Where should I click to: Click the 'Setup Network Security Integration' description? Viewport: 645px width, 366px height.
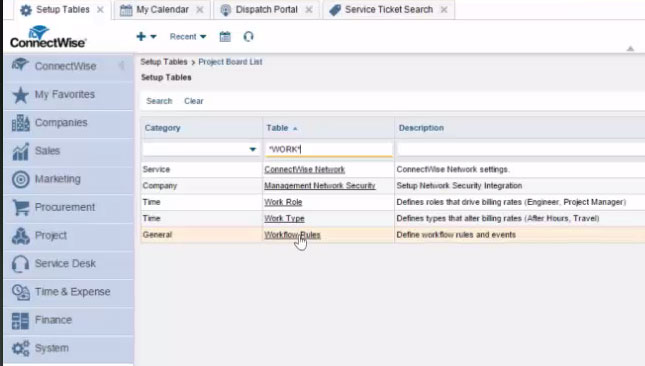[x=459, y=186]
